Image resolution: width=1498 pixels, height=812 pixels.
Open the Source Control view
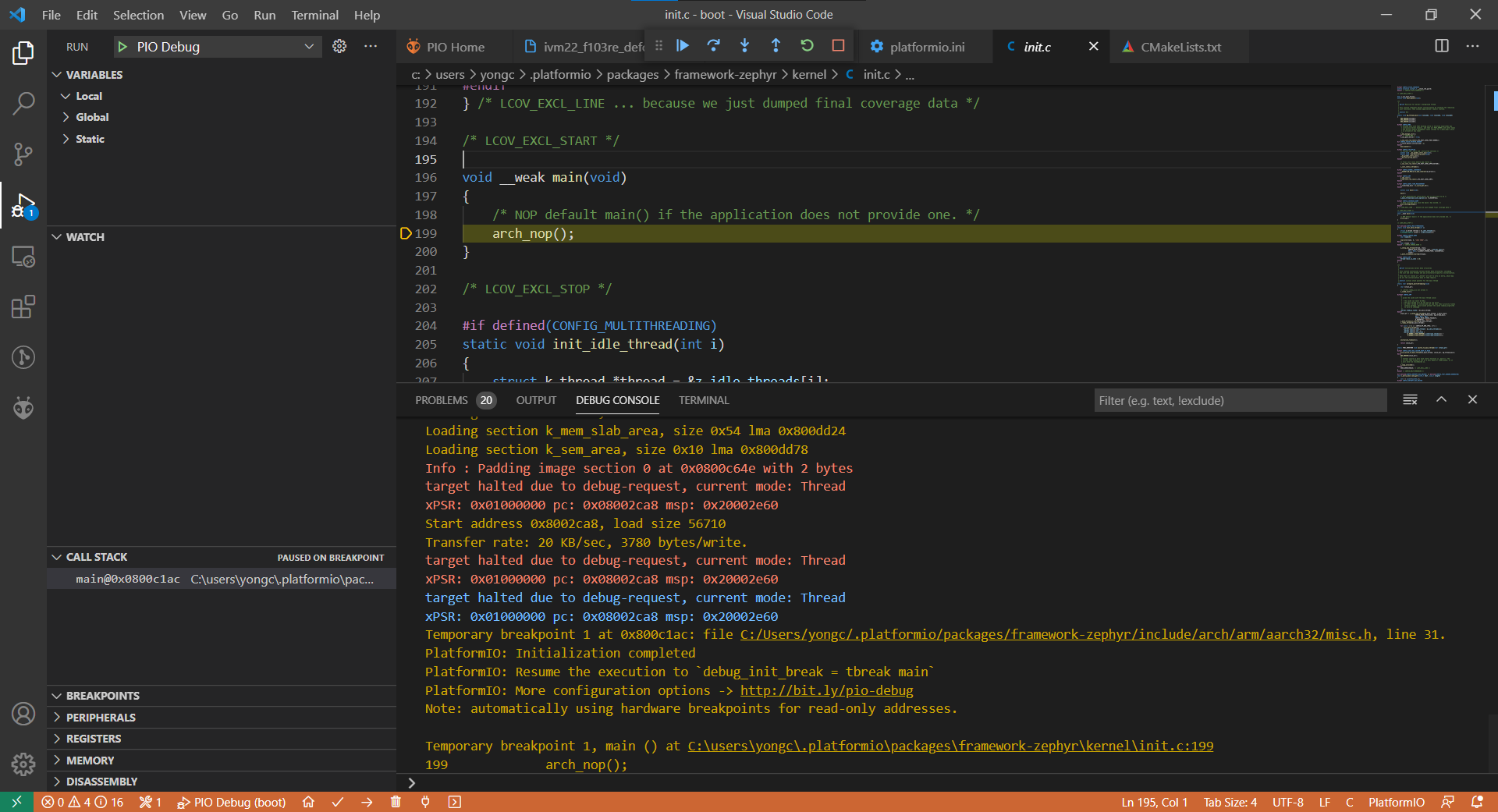[x=23, y=154]
